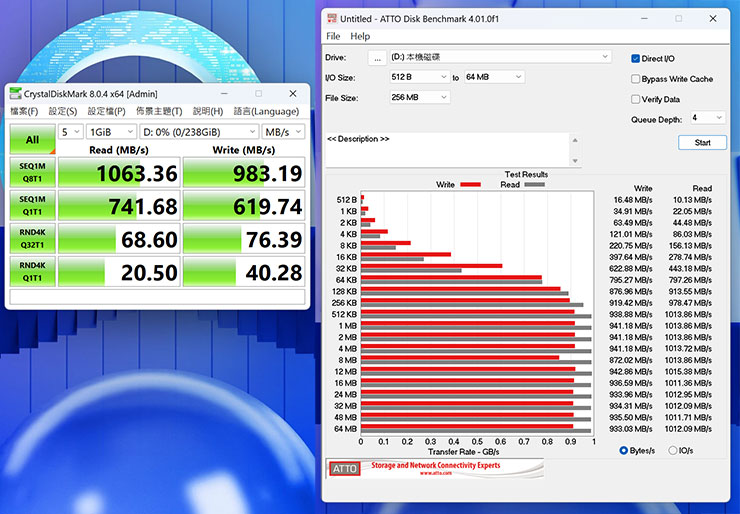Viewport: 740px width, 514px height.
Task: Enable Bypass Write Cache checkbox
Action: pyautogui.click(x=635, y=79)
